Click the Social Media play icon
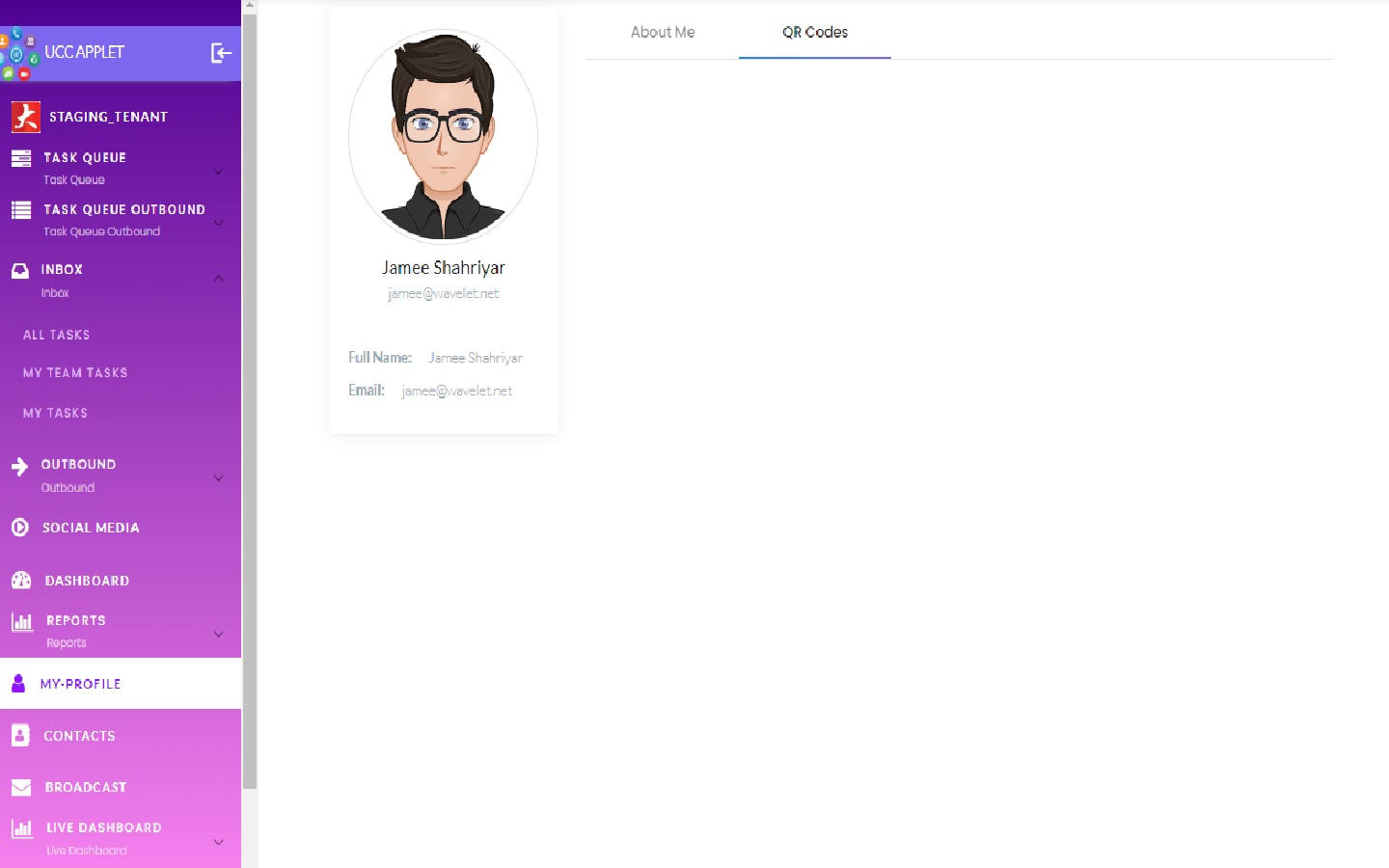1389x868 pixels. 20,528
